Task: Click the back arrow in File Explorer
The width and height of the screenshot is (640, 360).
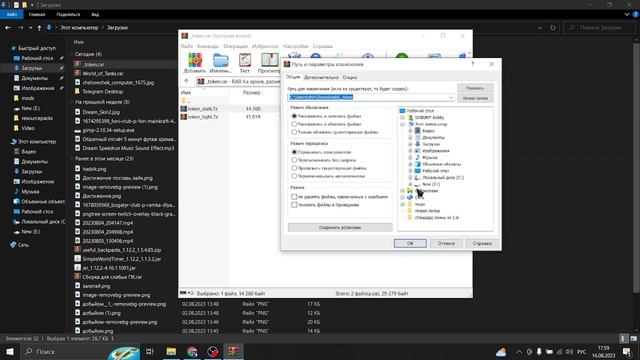Action: click(x=8, y=28)
